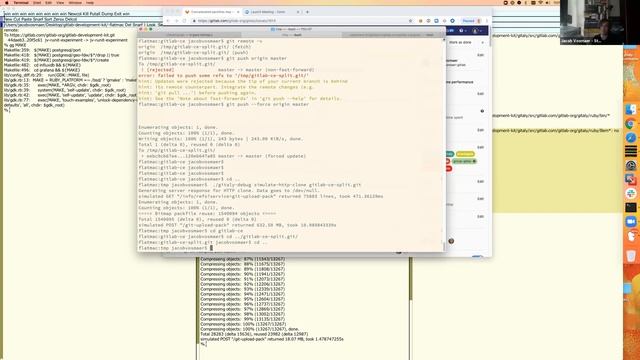Click the volume status icon
This screenshot has height=360, width=640.
click(x=547, y=2)
